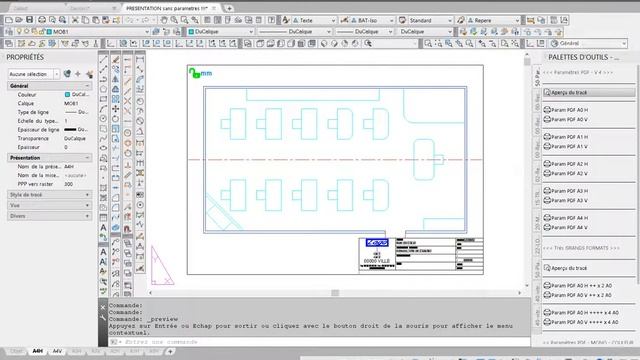
Task: Select the Erase tool in the modify toolbar
Action: click(x=116, y=60)
